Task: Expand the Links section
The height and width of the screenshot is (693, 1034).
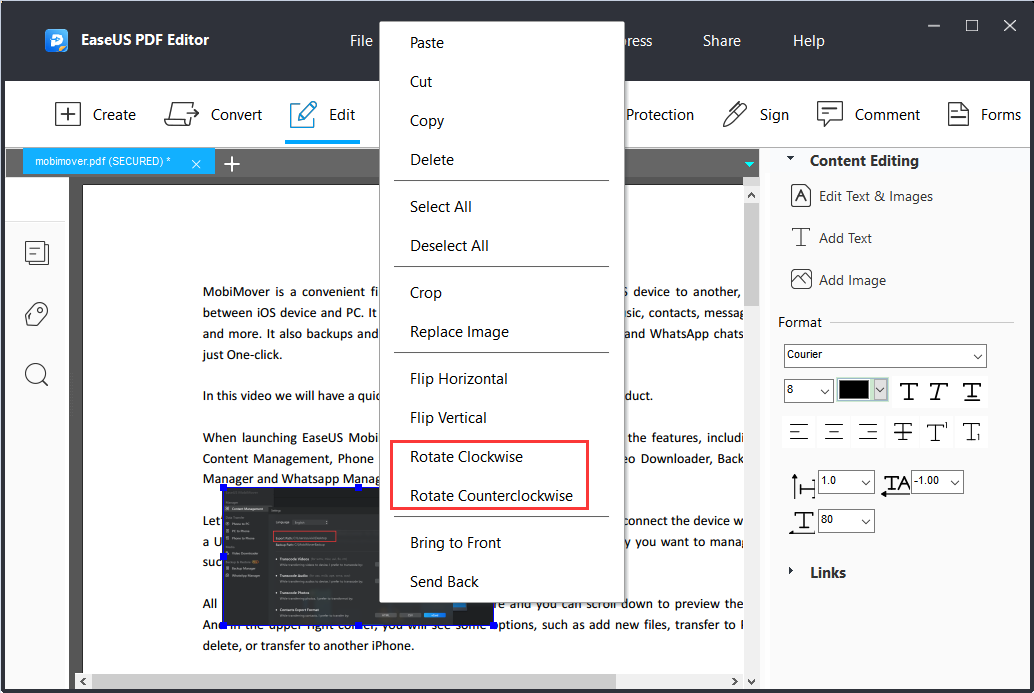Action: 829,572
